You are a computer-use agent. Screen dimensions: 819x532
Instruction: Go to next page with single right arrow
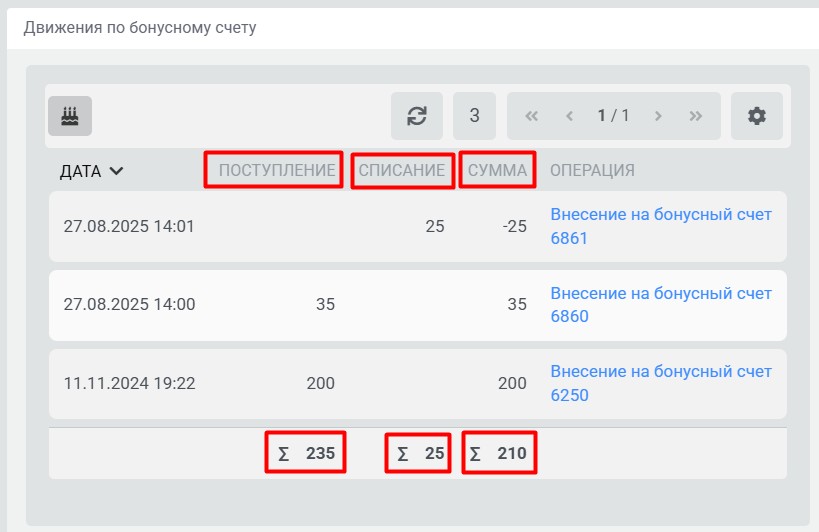(x=658, y=116)
